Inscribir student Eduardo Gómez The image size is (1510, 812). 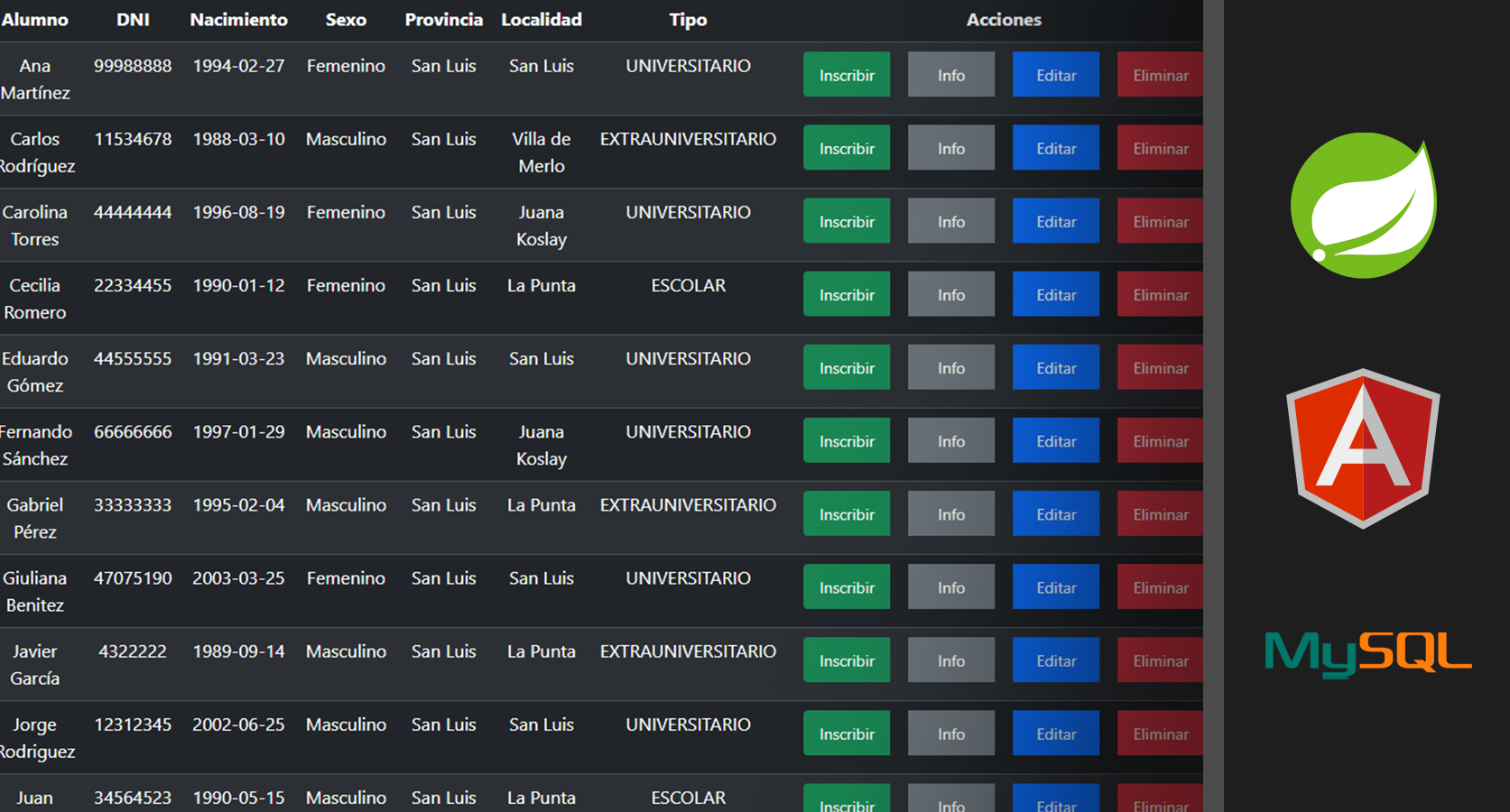pos(846,367)
